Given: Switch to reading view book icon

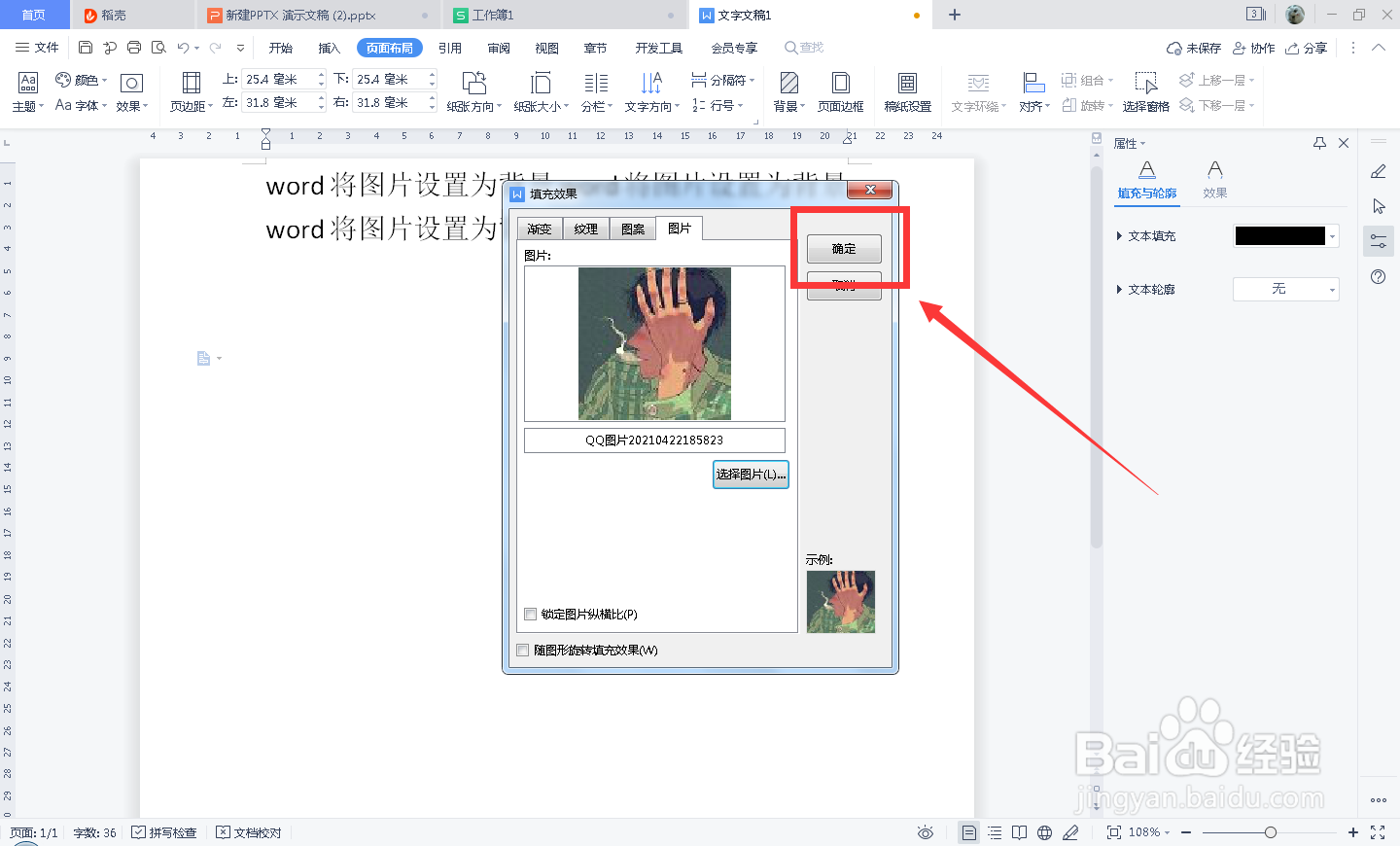Looking at the screenshot, I should tap(1019, 832).
